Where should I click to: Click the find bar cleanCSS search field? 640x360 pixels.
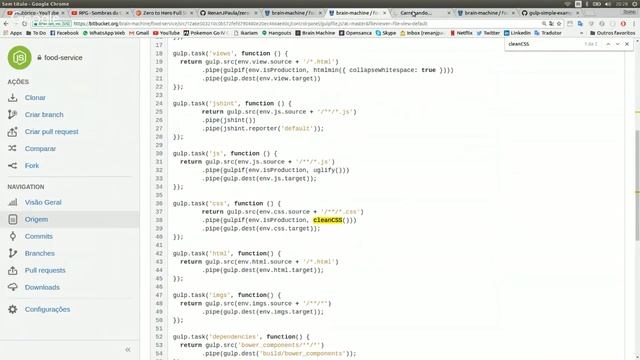coord(543,44)
